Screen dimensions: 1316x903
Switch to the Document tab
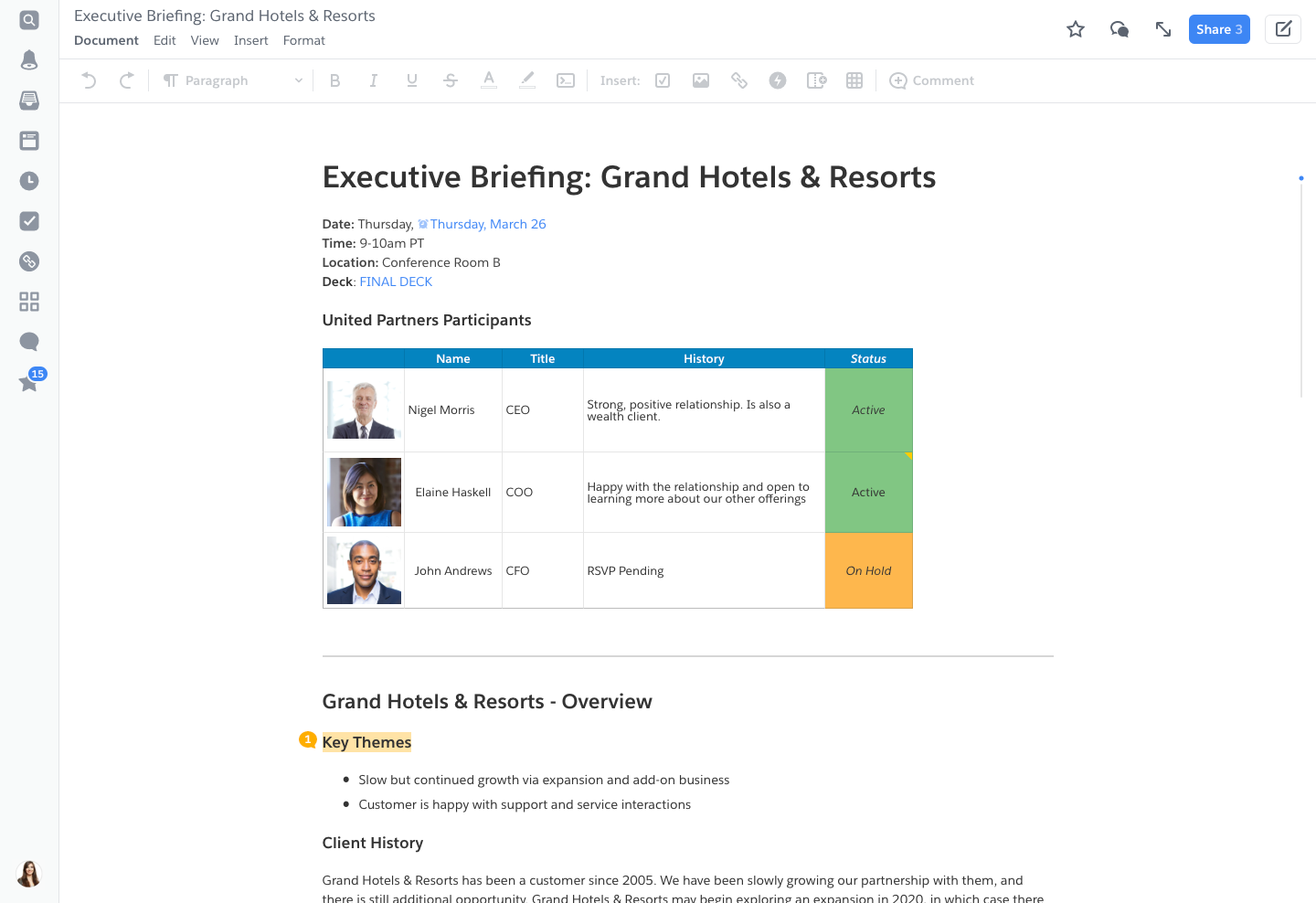point(106,40)
